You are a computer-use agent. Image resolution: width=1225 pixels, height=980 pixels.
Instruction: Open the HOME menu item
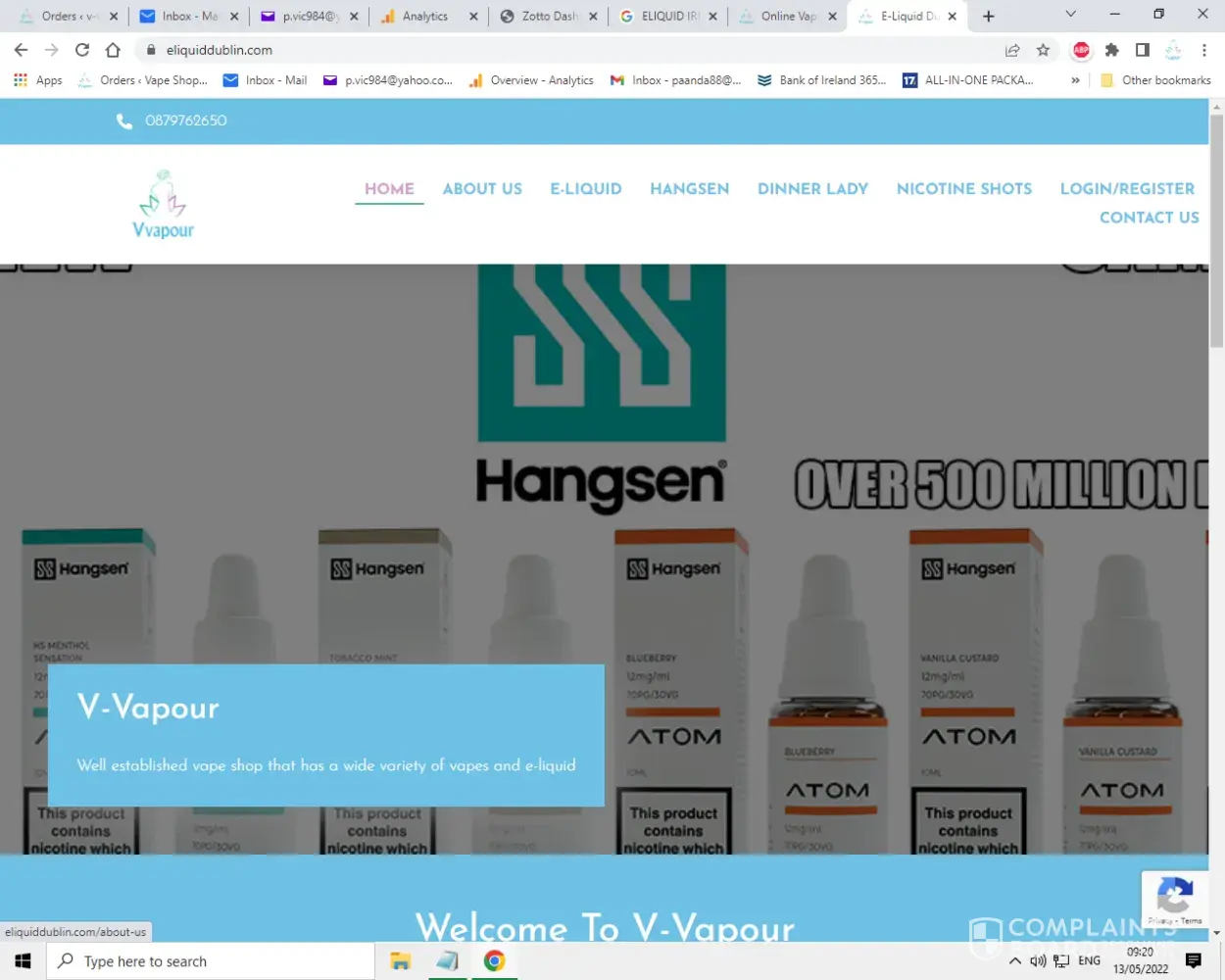[x=389, y=189]
